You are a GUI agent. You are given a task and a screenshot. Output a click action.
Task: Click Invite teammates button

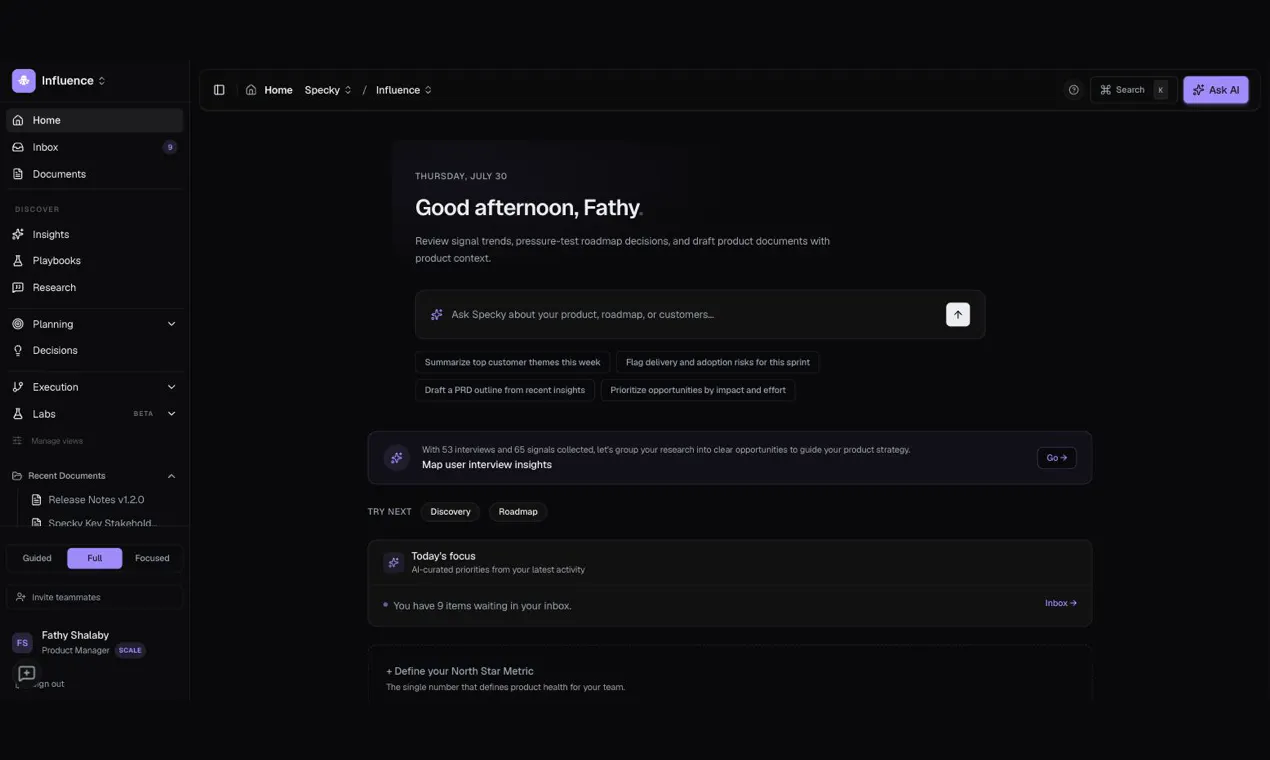tap(95, 597)
